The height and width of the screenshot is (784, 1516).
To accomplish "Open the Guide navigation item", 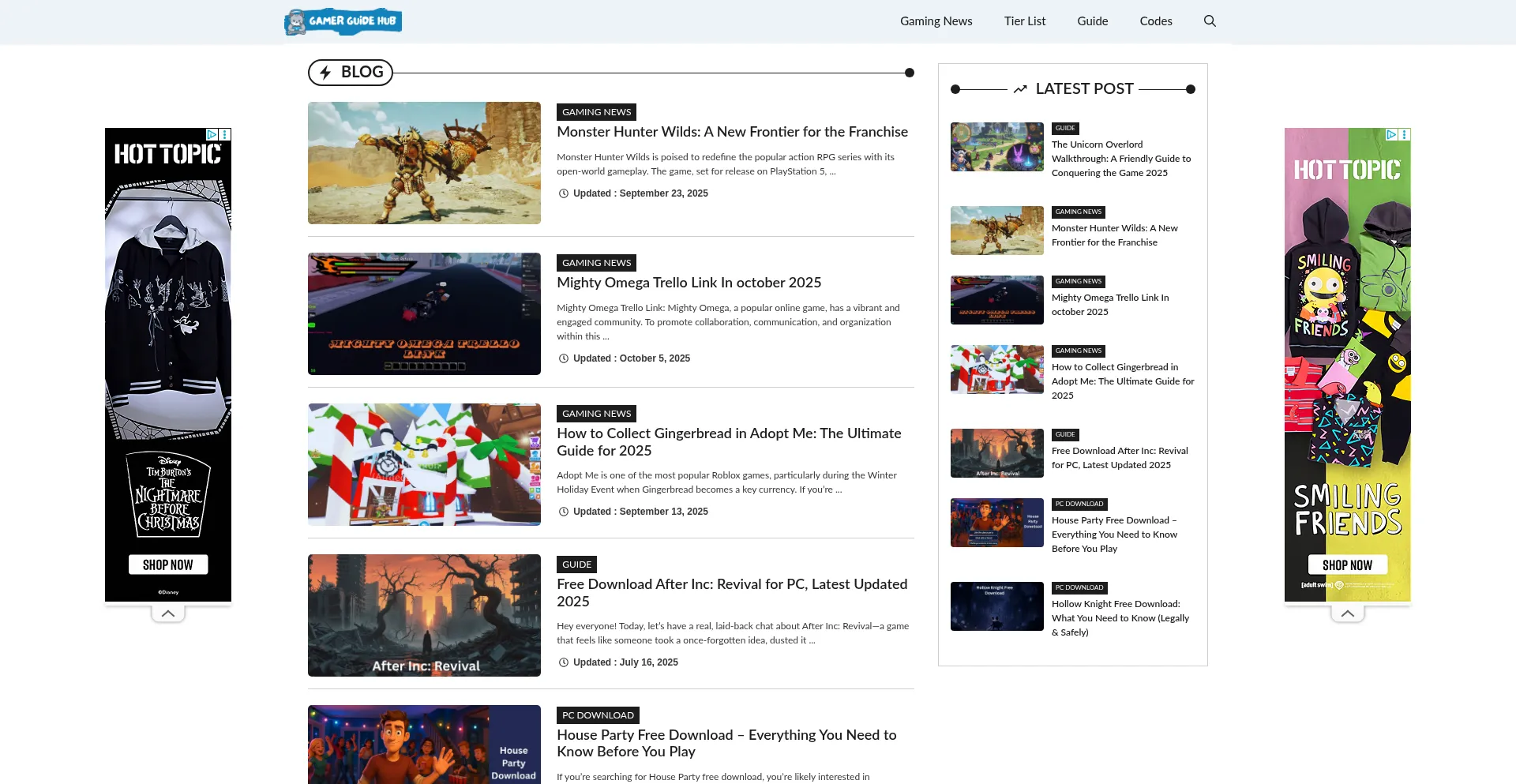I will 1092,21.
